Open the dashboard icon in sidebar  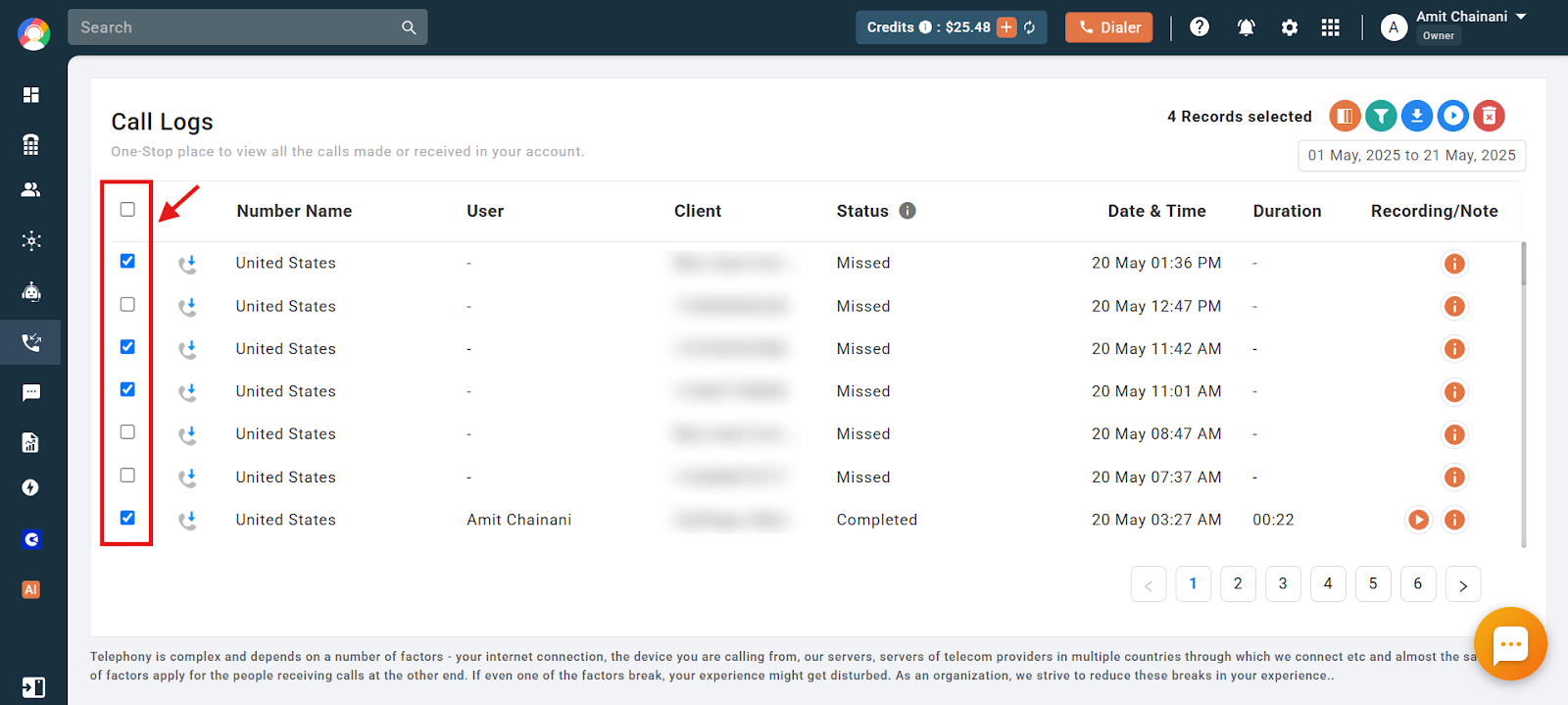coord(31,95)
